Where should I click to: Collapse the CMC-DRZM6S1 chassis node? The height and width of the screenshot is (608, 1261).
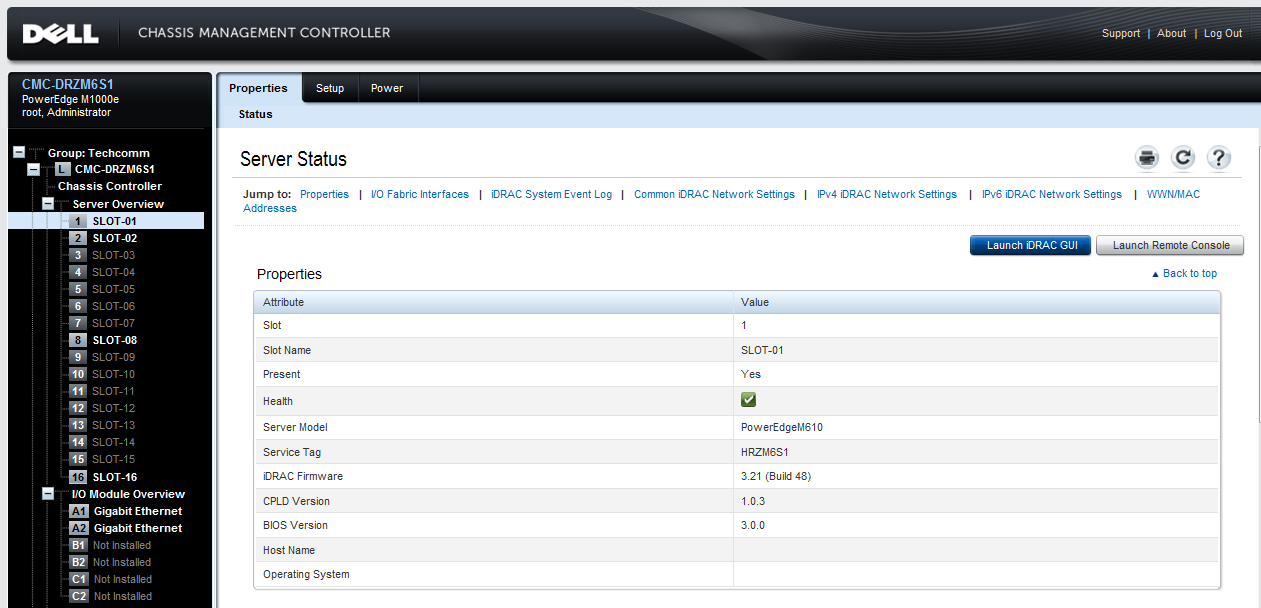point(33,169)
